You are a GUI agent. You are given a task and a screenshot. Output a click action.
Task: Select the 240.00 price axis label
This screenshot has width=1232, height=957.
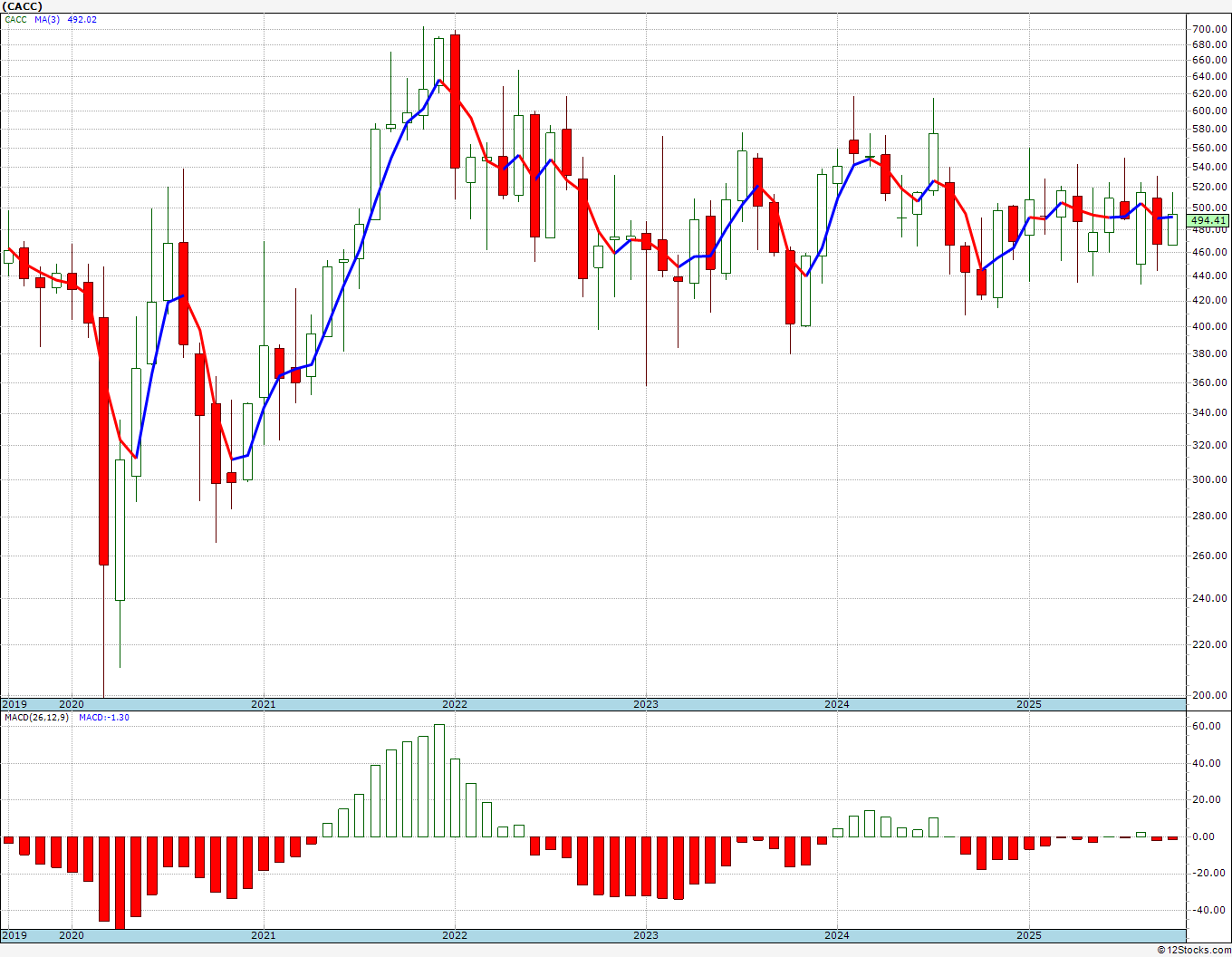(x=1210, y=598)
